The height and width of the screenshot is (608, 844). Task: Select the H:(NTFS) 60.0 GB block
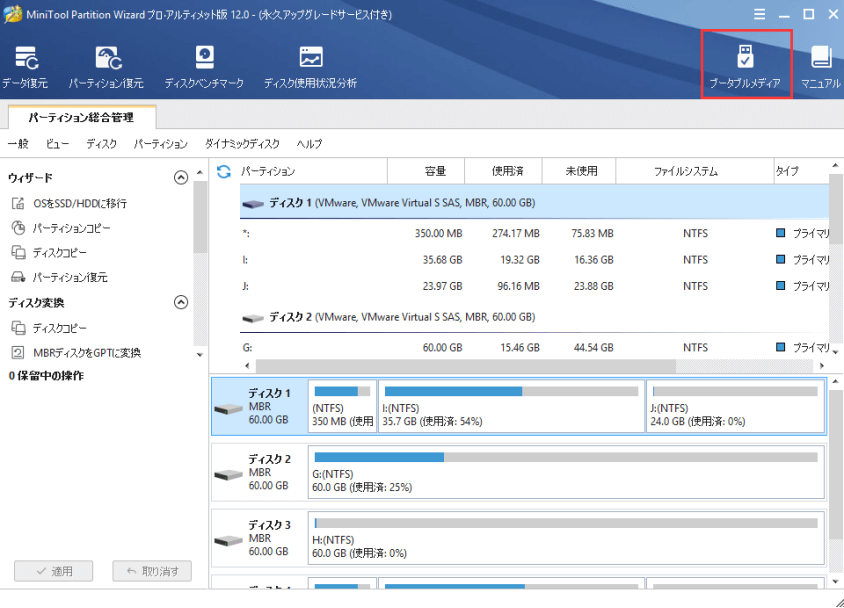[x=566, y=538]
